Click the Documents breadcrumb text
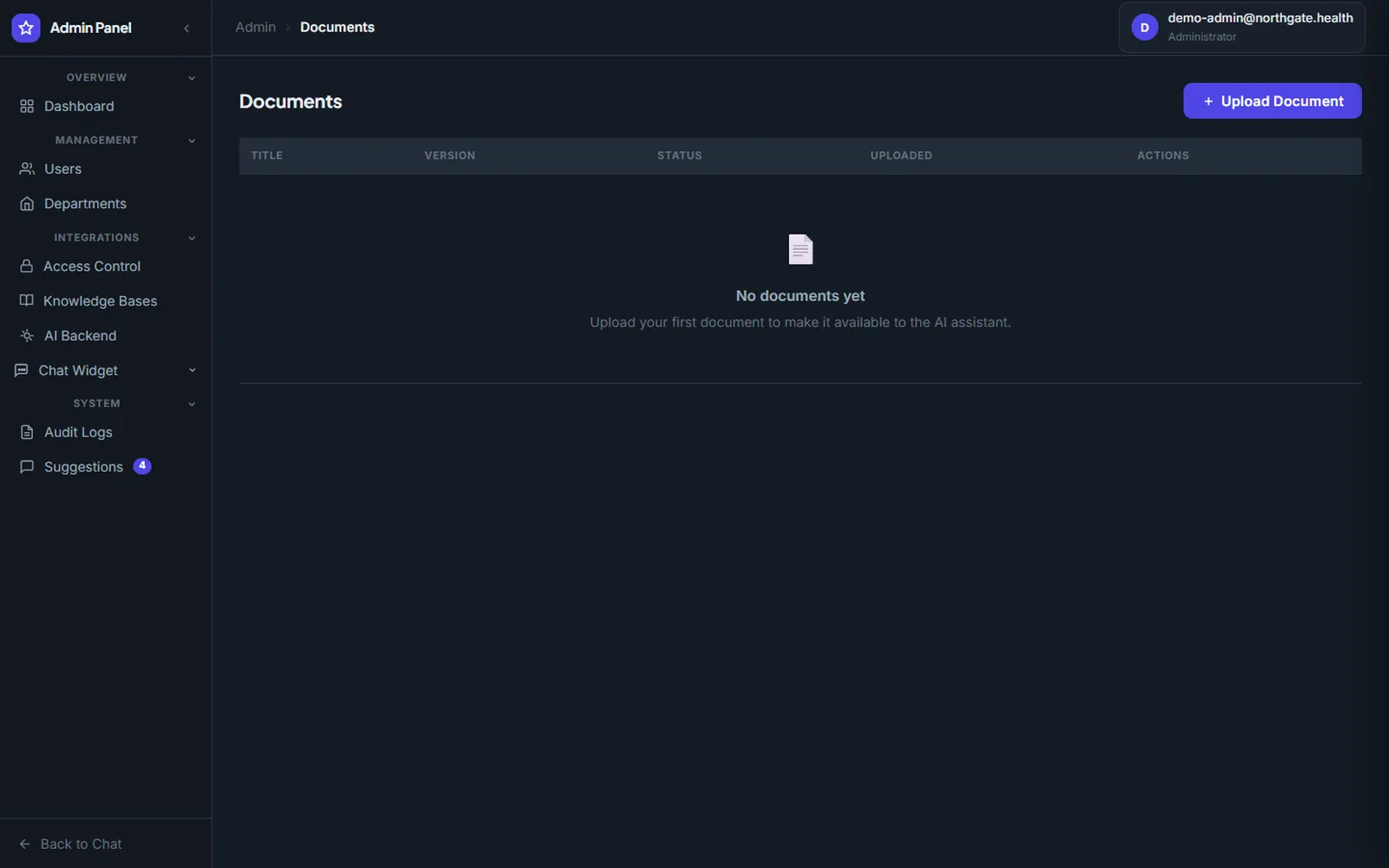The height and width of the screenshot is (868, 1389). 338,27
